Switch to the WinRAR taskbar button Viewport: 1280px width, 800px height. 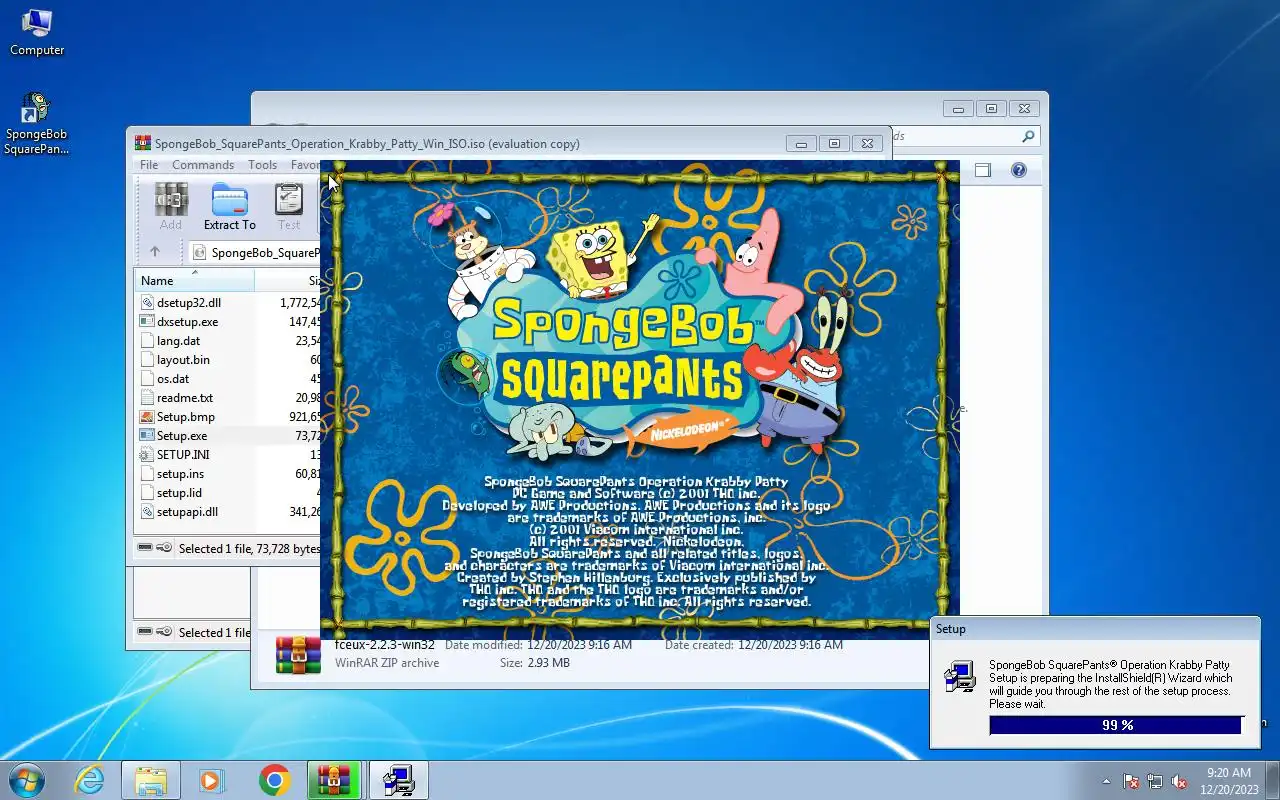pyautogui.click(x=336, y=780)
